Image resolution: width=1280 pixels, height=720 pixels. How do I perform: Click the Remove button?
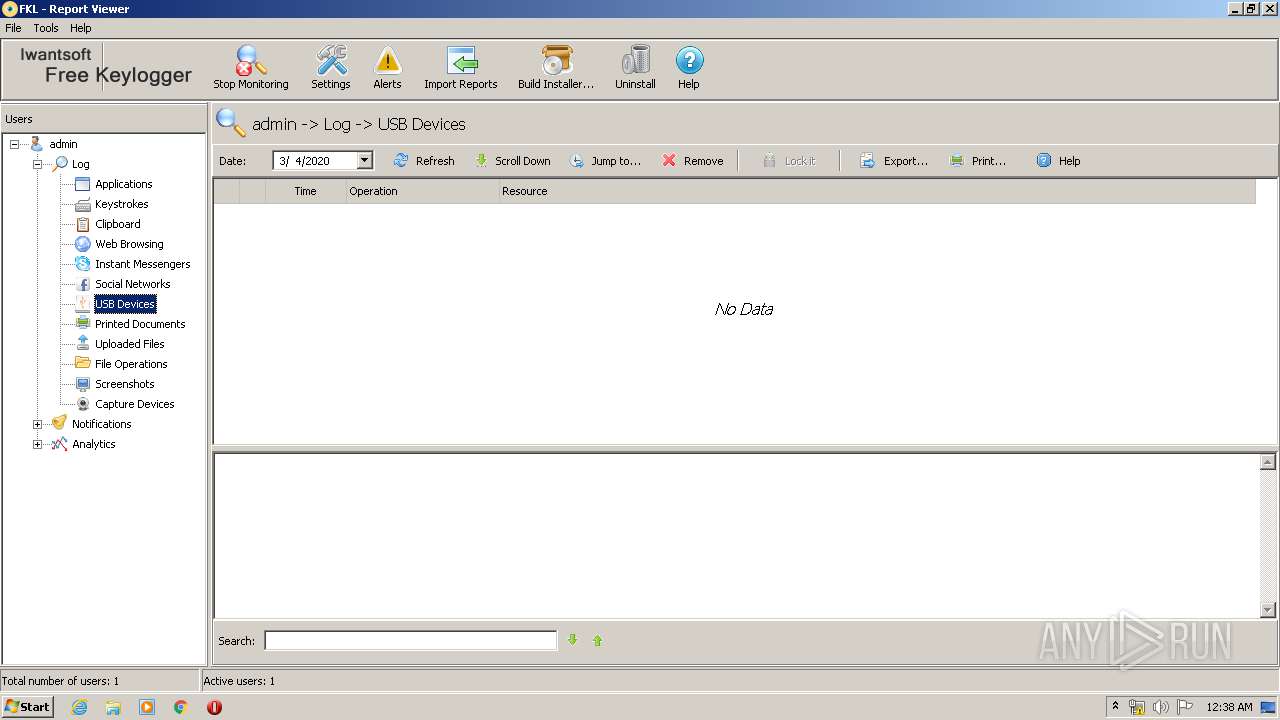tap(692, 160)
